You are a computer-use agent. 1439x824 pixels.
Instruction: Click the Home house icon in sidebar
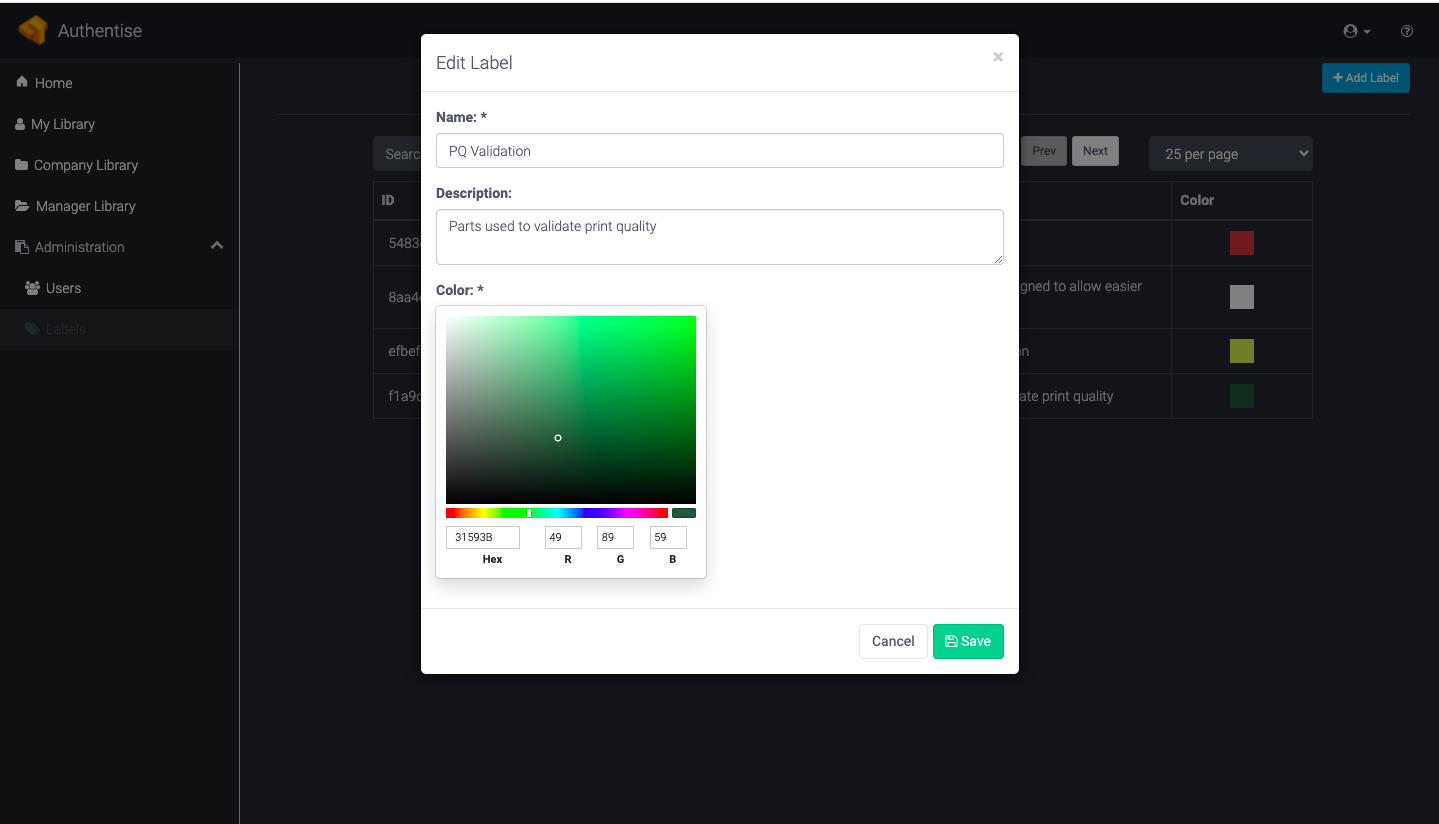pos(22,83)
